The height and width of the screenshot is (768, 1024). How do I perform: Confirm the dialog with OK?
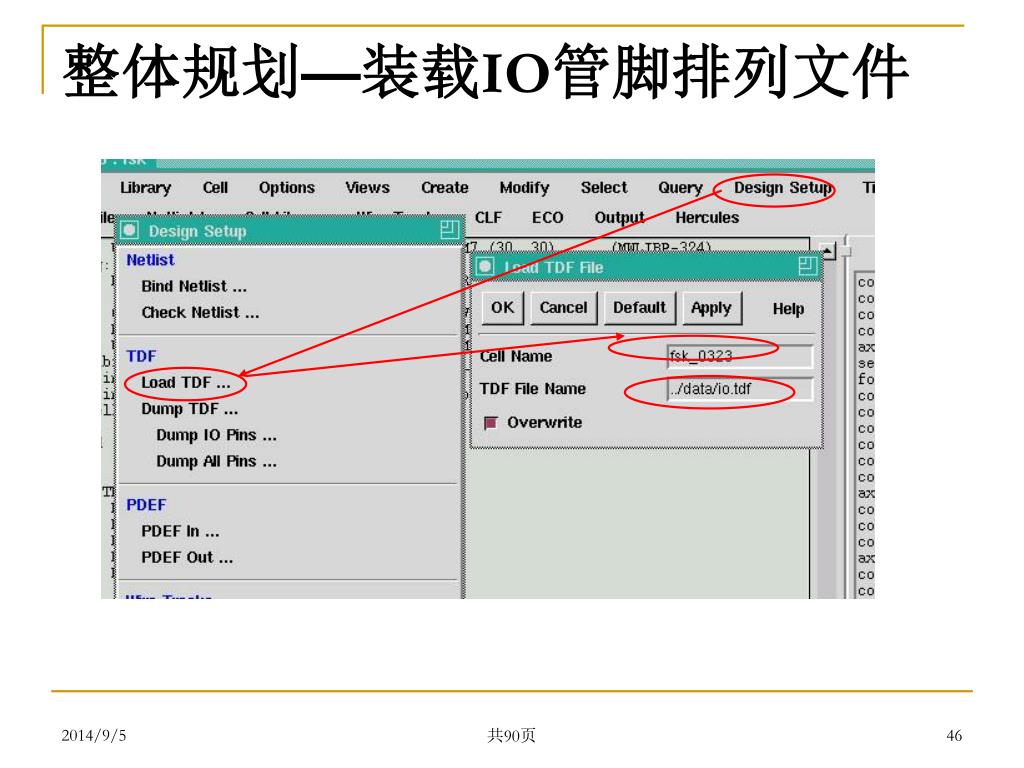click(x=502, y=308)
